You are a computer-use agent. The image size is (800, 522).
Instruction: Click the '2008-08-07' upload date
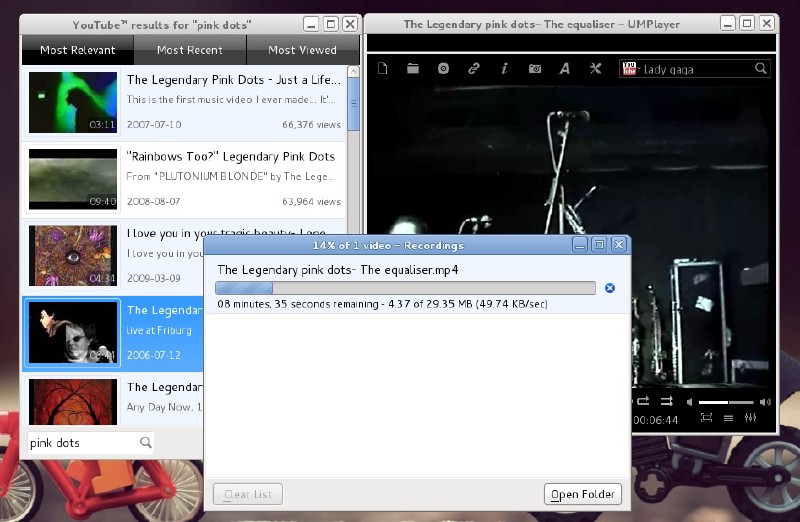(154, 202)
